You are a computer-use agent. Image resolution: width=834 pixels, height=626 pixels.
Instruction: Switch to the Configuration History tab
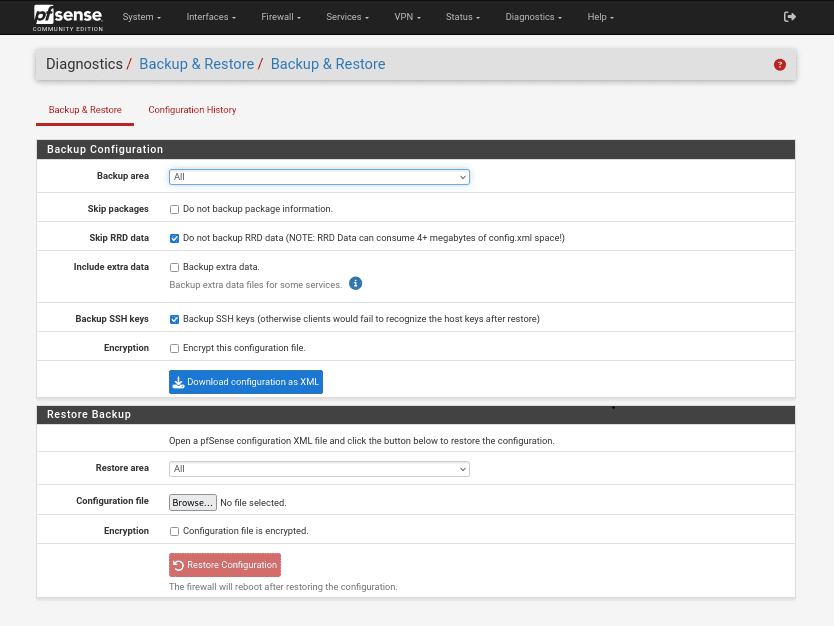click(192, 110)
